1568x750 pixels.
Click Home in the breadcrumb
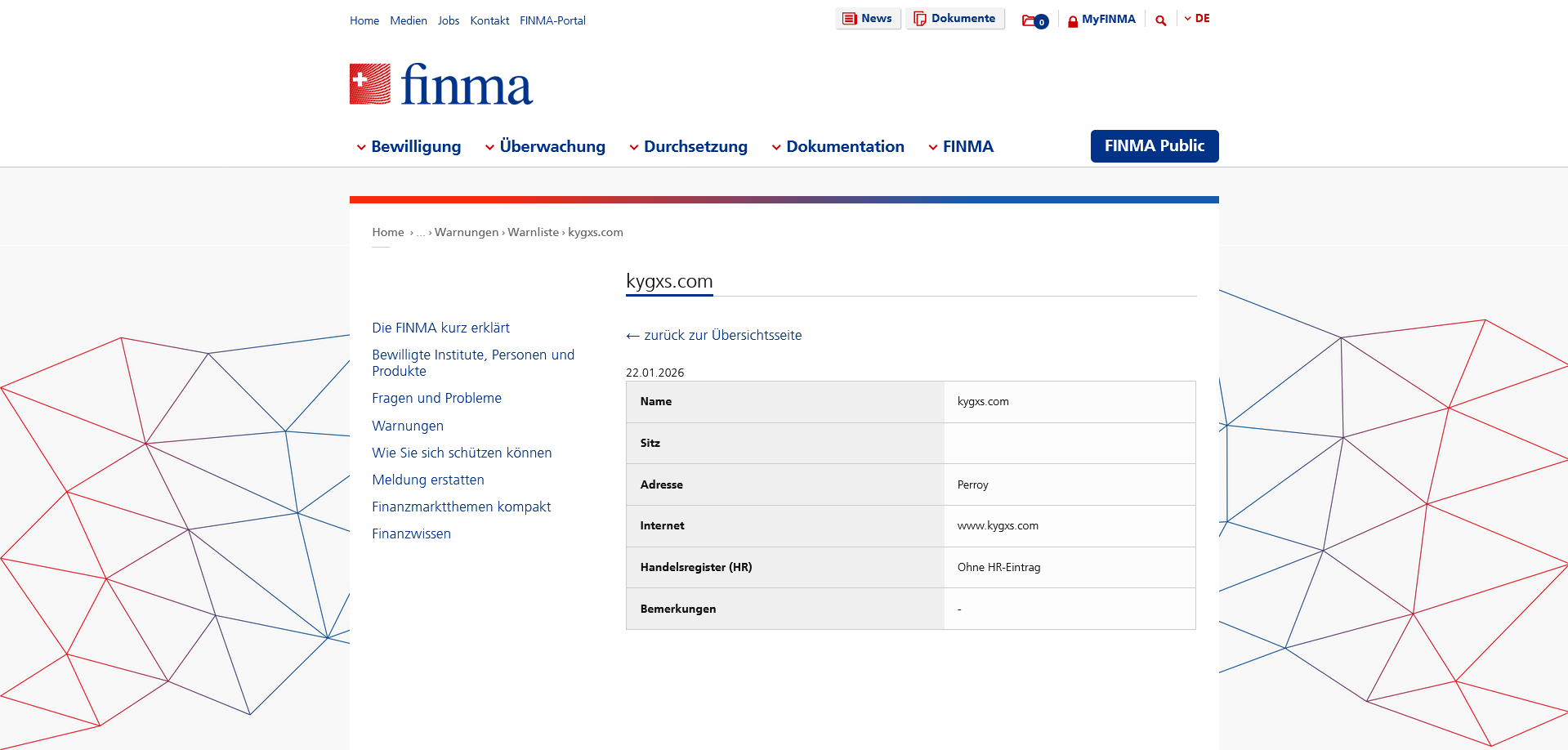pyautogui.click(x=388, y=232)
